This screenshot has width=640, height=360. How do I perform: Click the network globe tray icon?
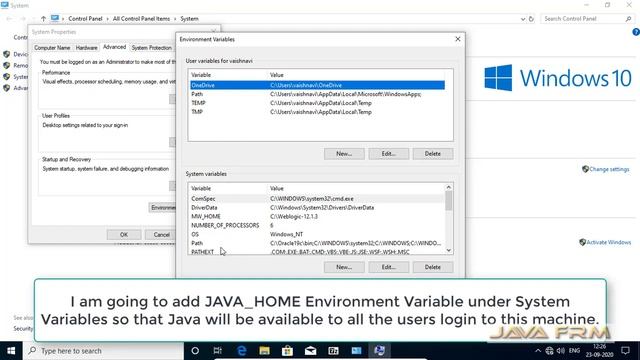coord(549,351)
